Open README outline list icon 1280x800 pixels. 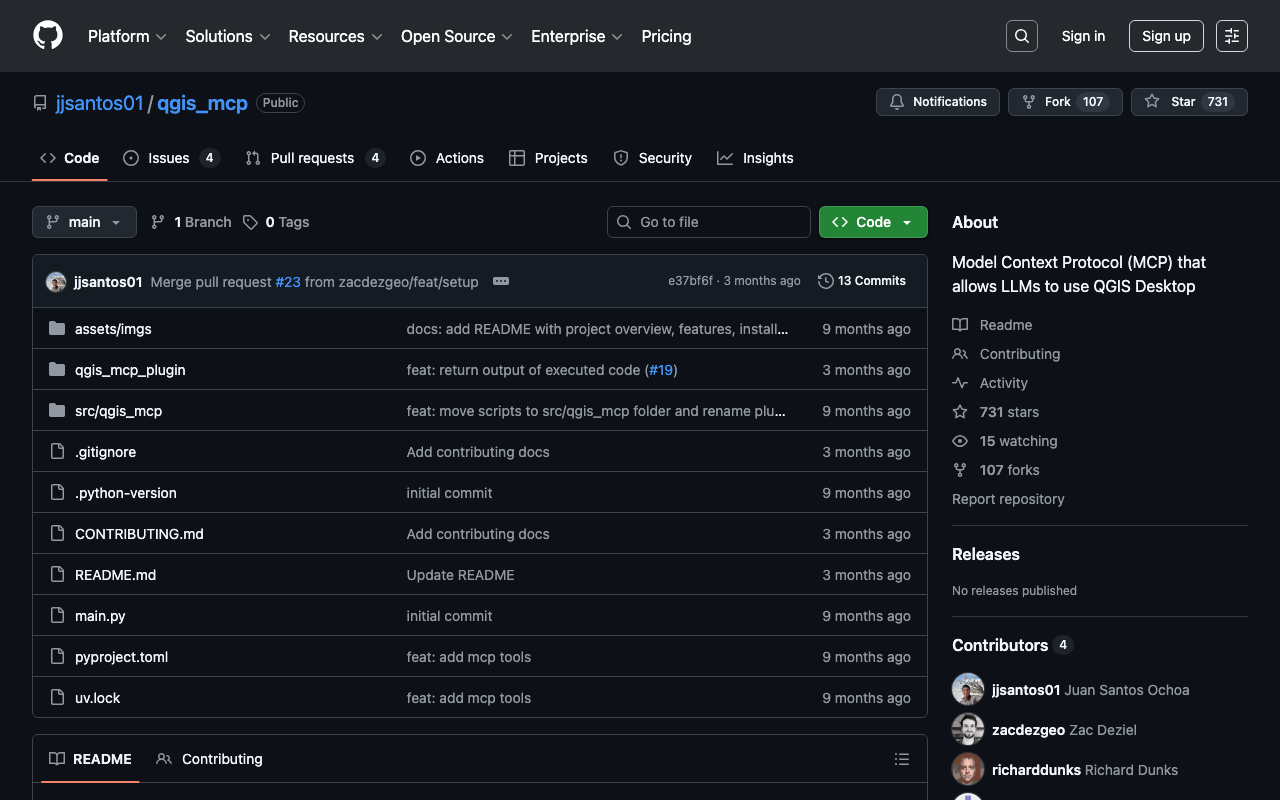(901, 760)
